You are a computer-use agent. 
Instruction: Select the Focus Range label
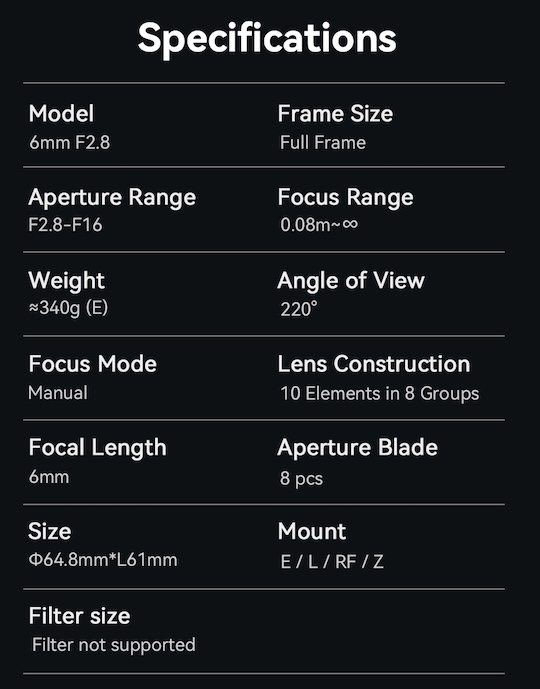pos(345,198)
